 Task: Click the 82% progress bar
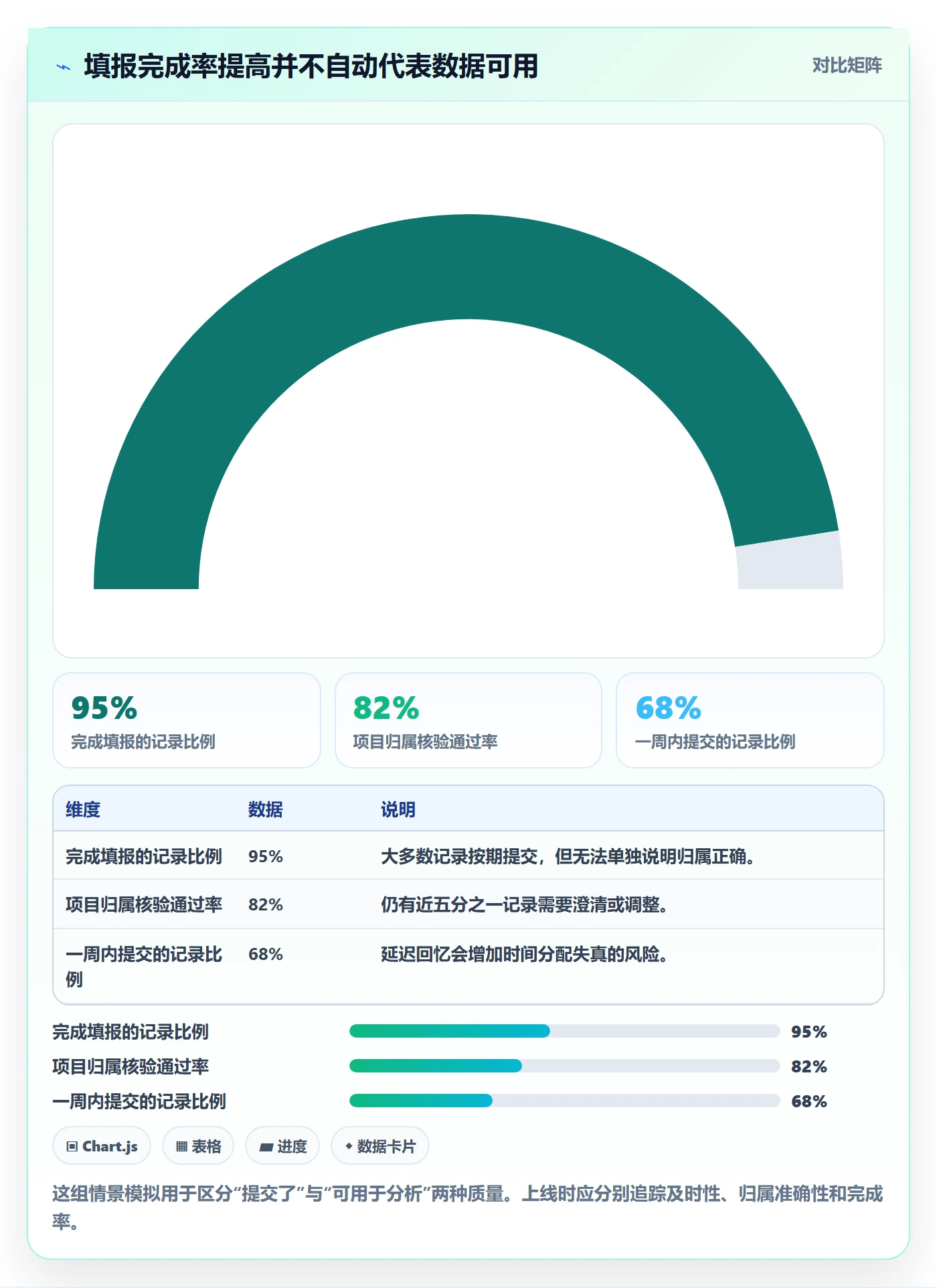(x=564, y=1066)
